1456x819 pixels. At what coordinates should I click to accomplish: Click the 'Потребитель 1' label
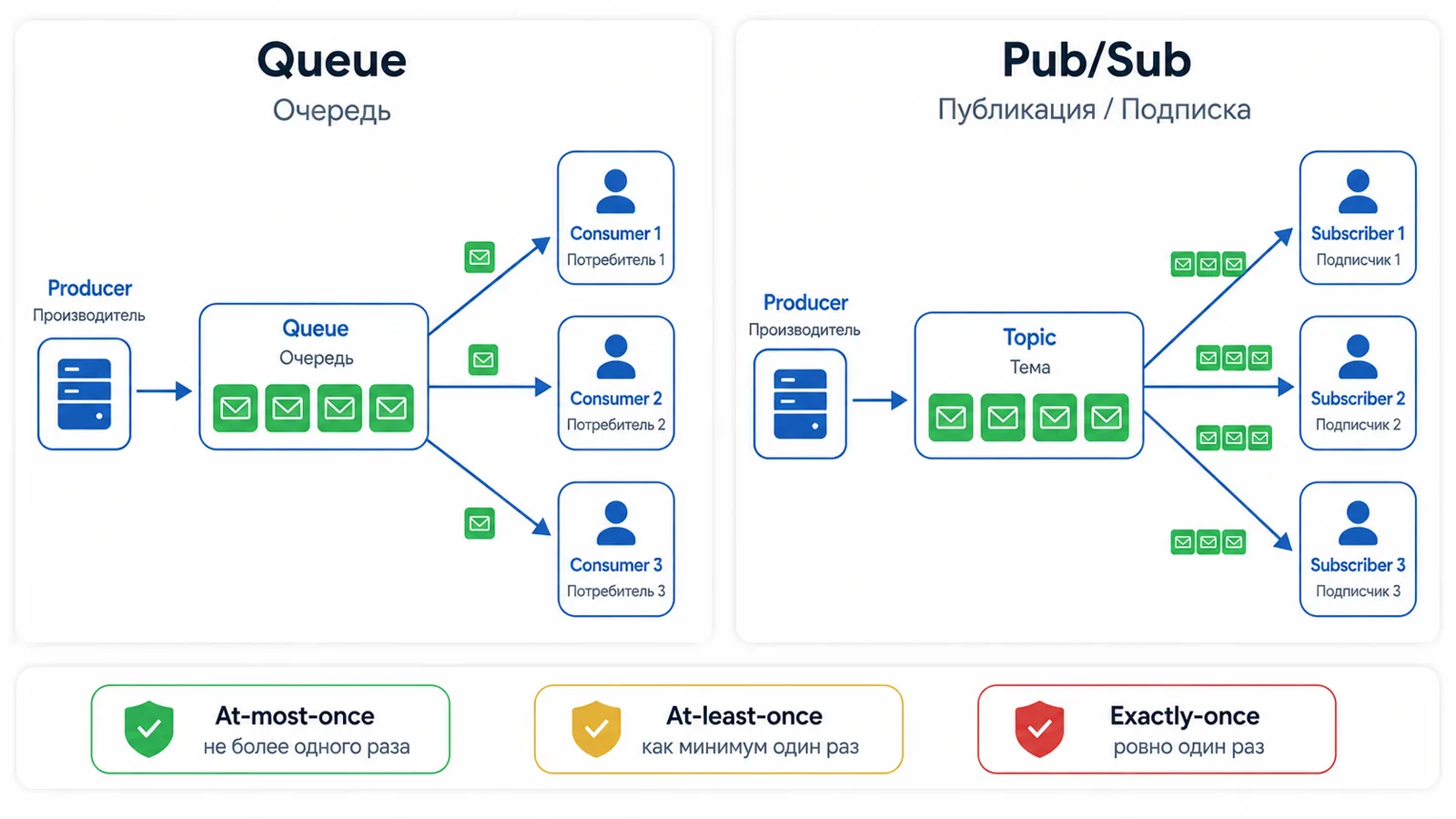(616, 259)
